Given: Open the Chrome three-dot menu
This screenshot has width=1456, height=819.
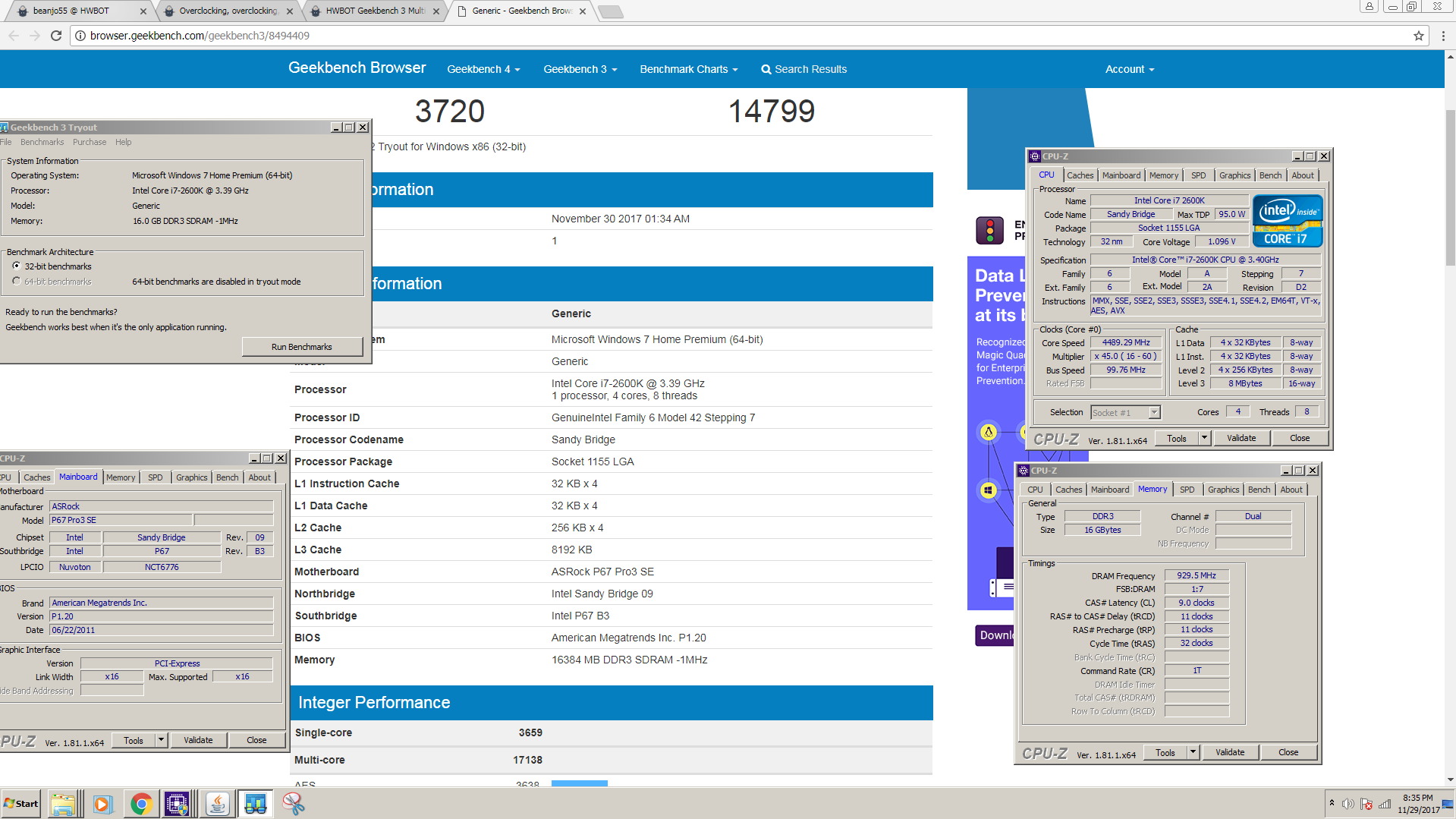Looking at the screenshot, I should coord(1443,36).
